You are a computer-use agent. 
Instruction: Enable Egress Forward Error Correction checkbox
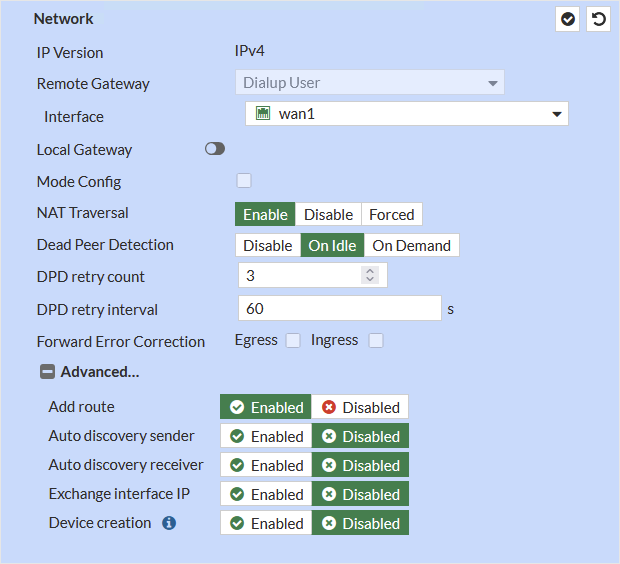coord(293,341)
